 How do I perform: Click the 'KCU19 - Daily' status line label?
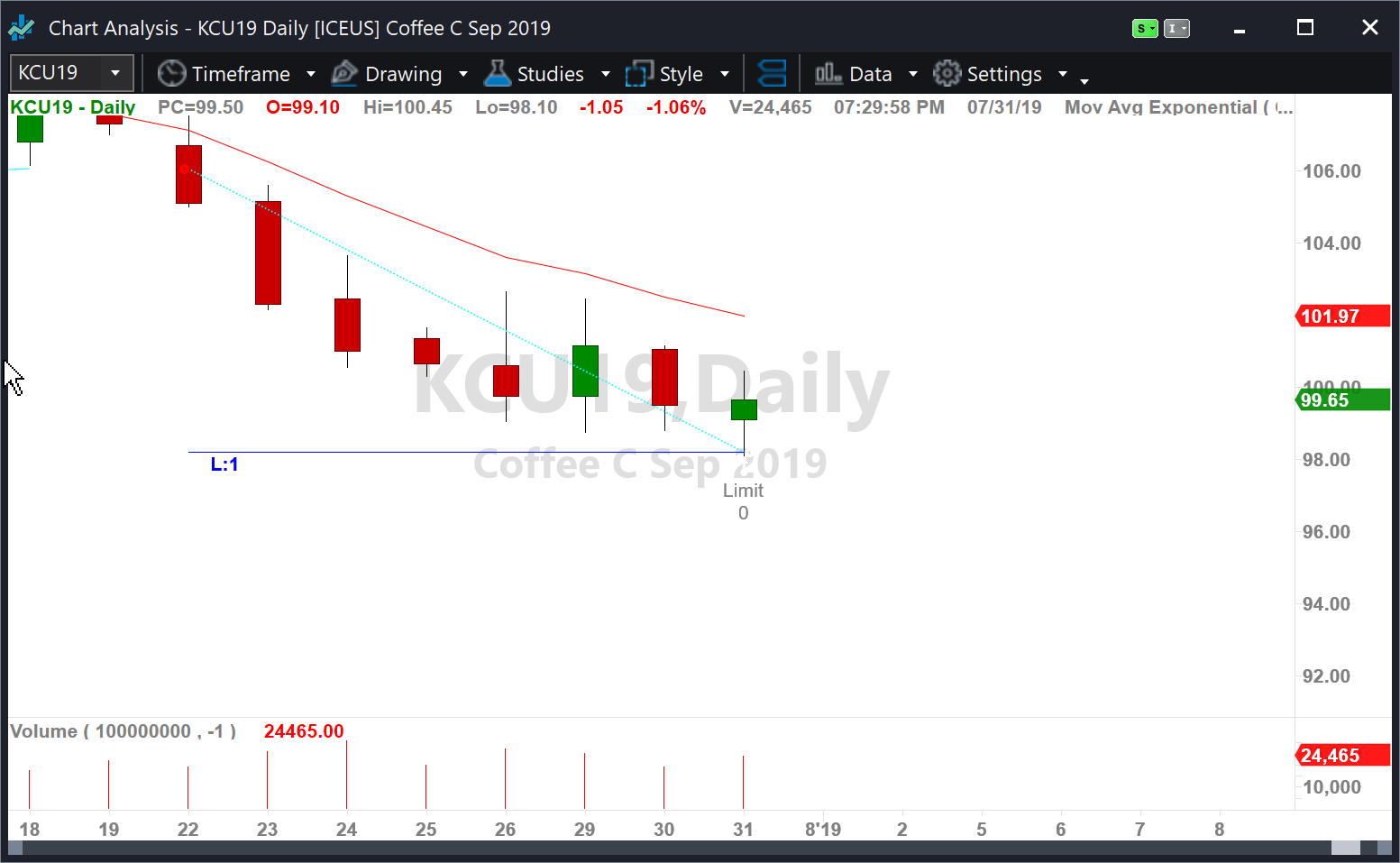[x=72, y=107]
